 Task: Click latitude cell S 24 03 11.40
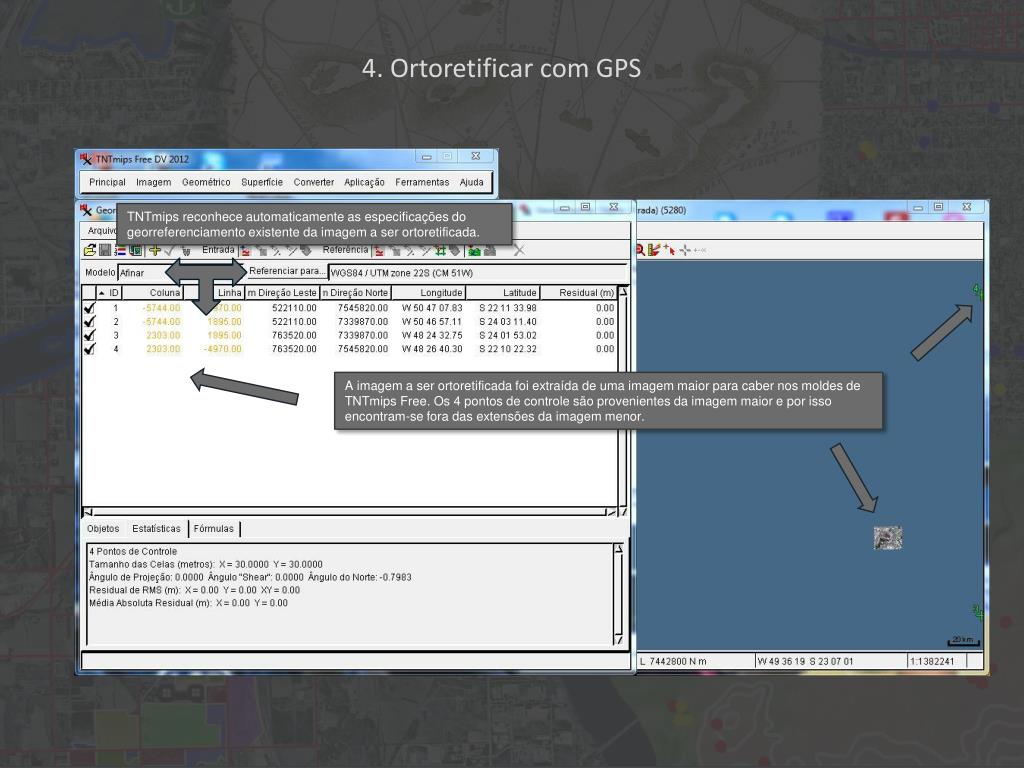pos(507,322)
